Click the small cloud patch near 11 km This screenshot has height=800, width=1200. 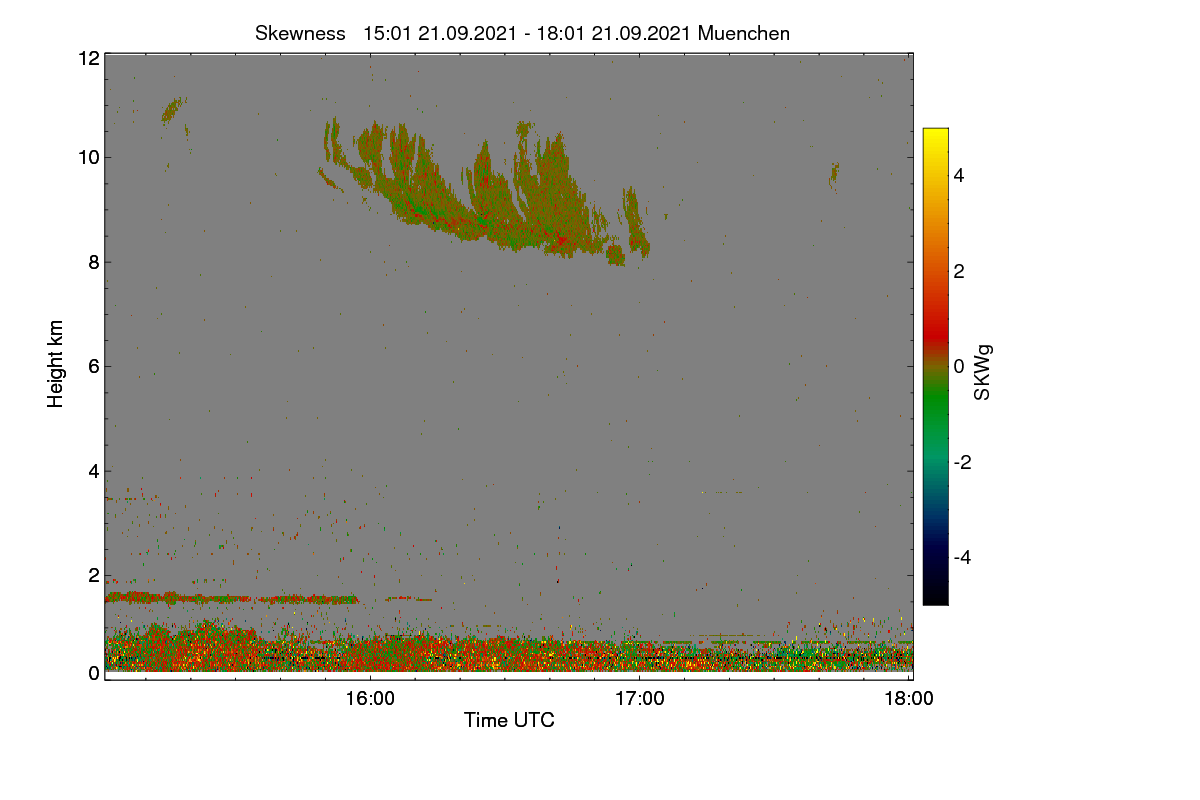(174, 109)
